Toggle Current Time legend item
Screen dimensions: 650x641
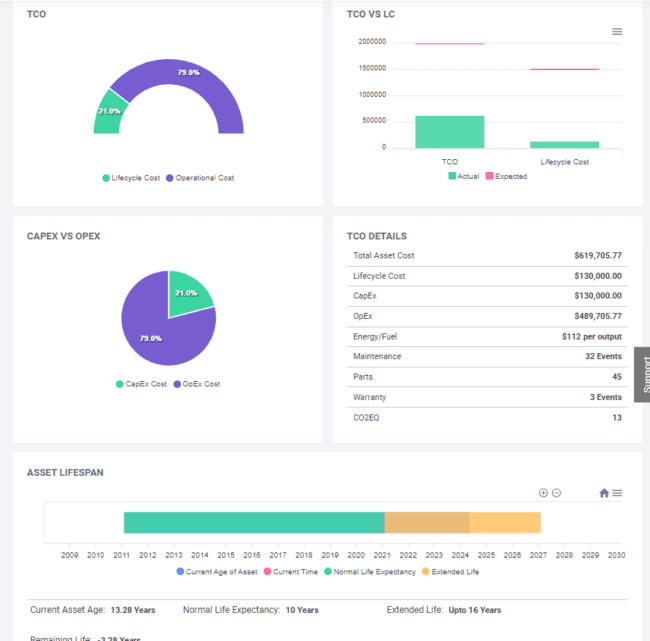point(291,572)
